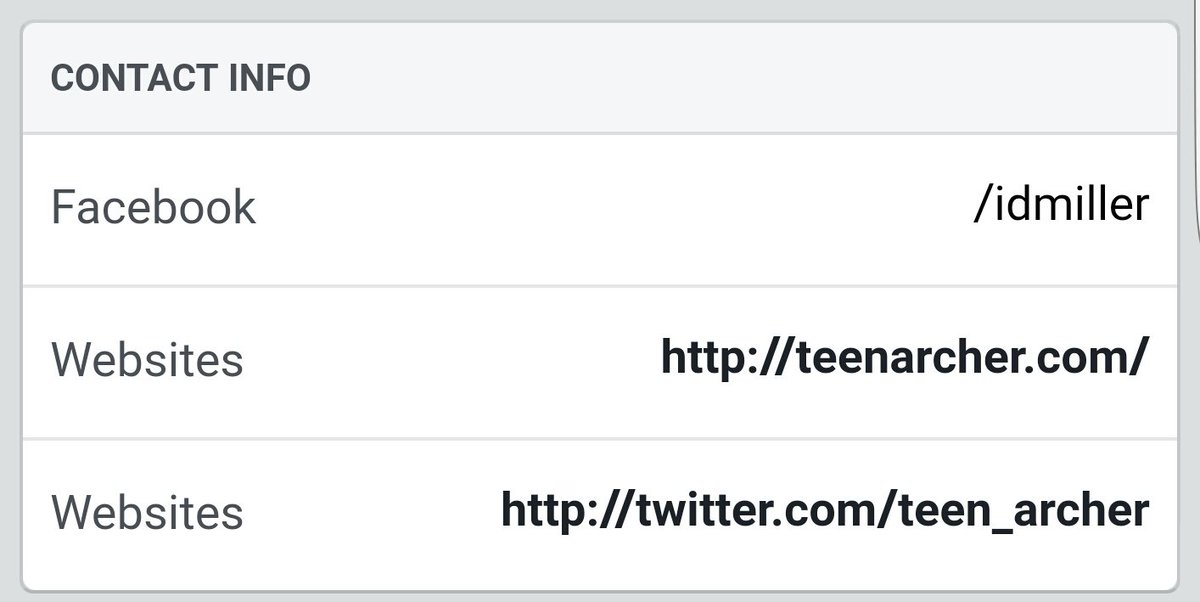Click the http:// prefix of the Twitter link
The width and height of the screenshot is (1200, 602).
pyautogui.click(x=564, y=512)
